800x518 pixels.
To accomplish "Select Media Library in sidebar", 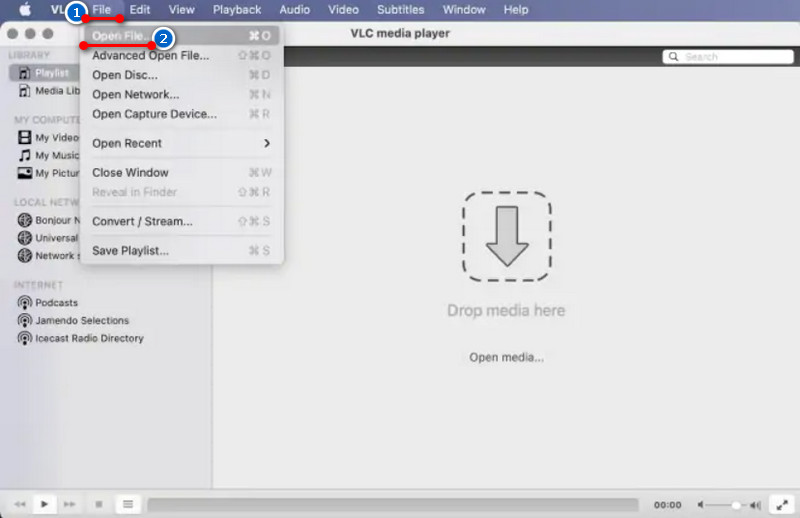I will tap(49, 91).
